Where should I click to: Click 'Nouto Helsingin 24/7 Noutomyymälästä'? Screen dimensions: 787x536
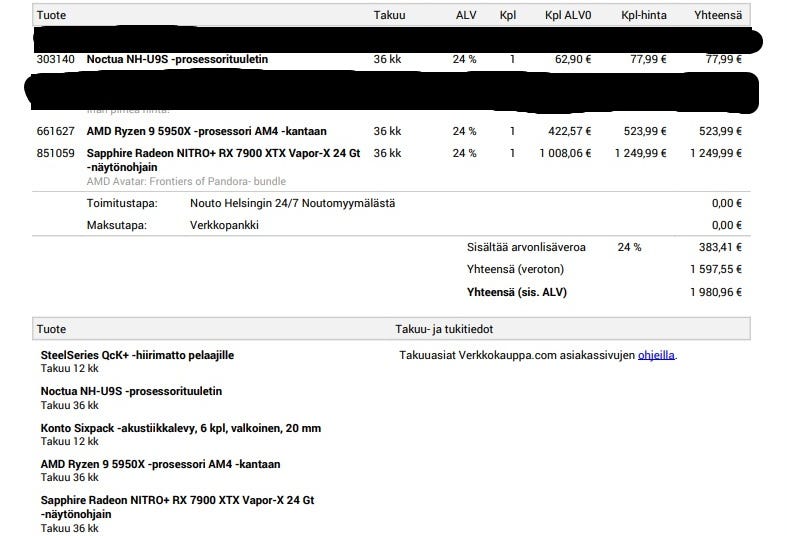tap(293, 204)
